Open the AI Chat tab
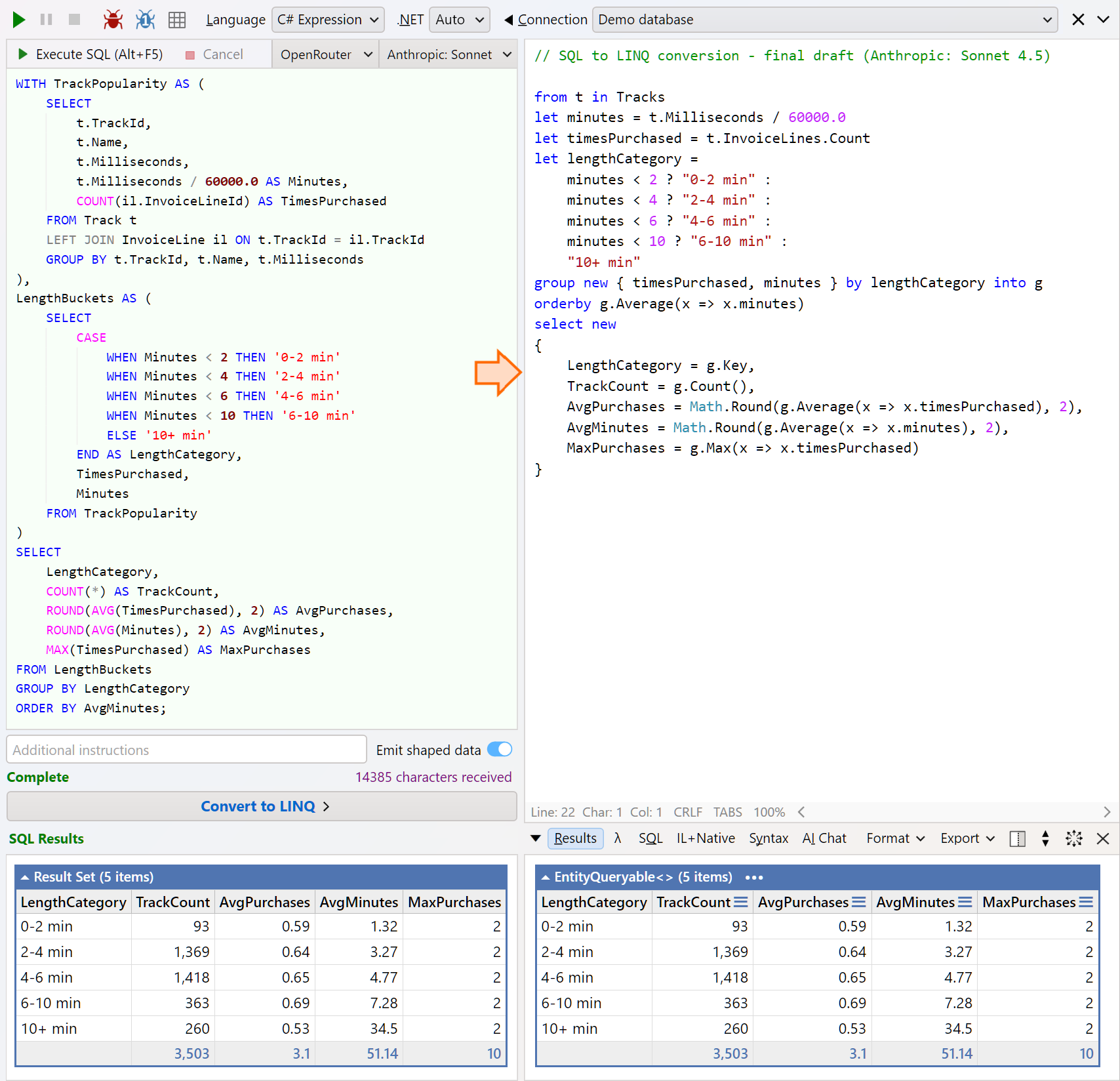 tap(824, 838)
